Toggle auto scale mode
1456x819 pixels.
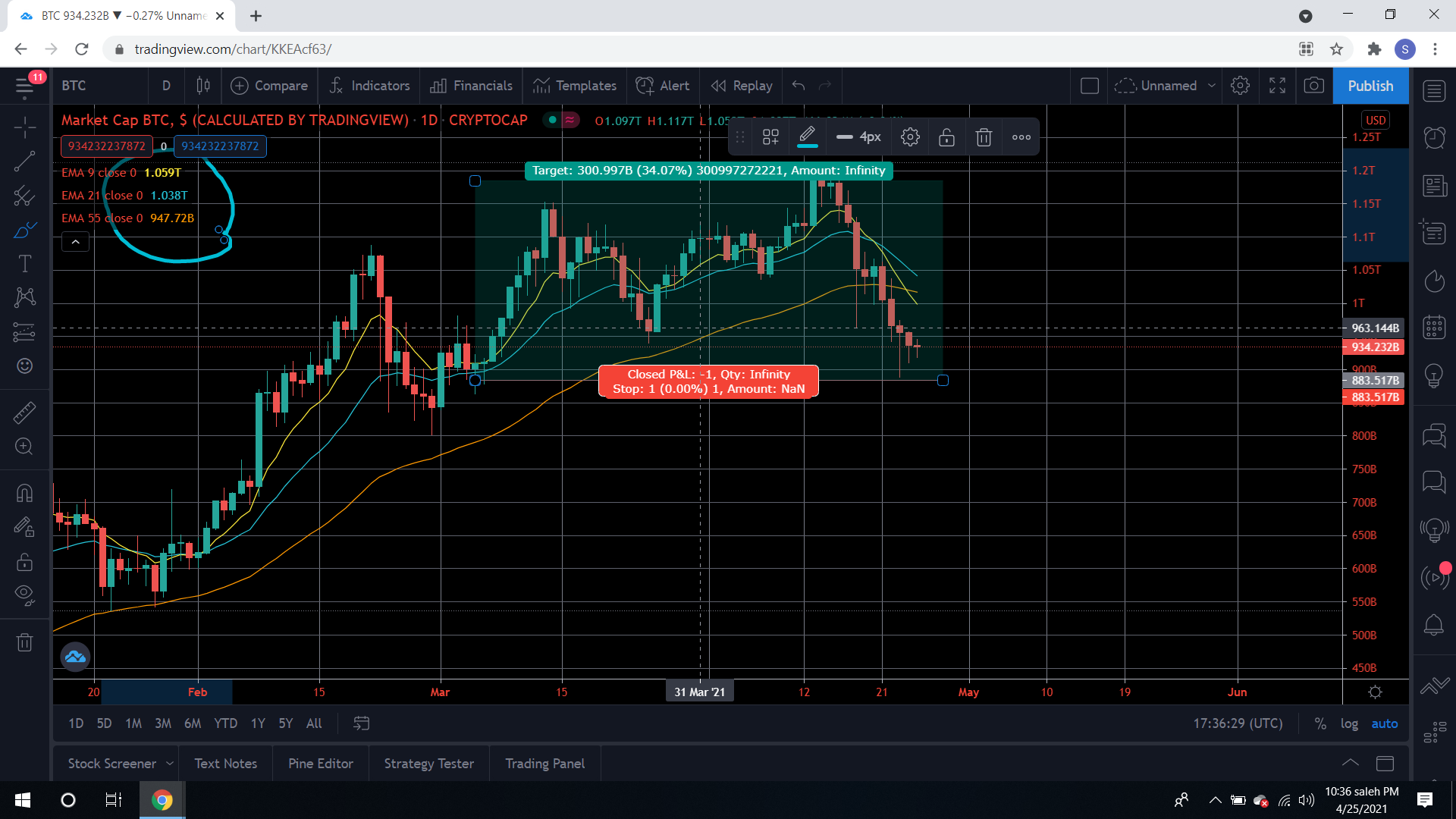1384,723
